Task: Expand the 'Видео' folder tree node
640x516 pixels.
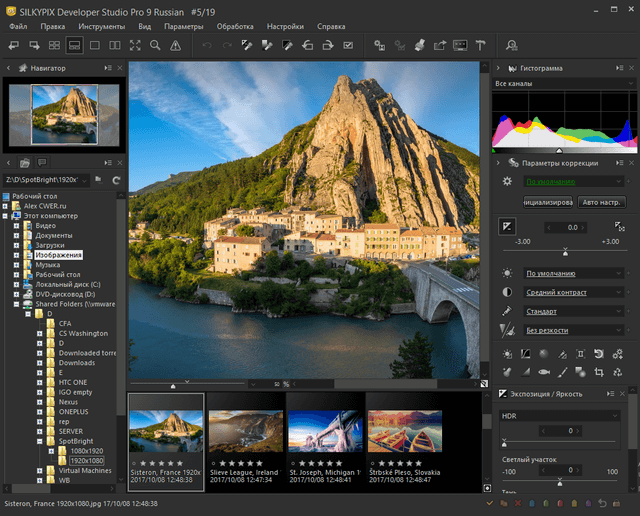Action: (x=17, y=225)
